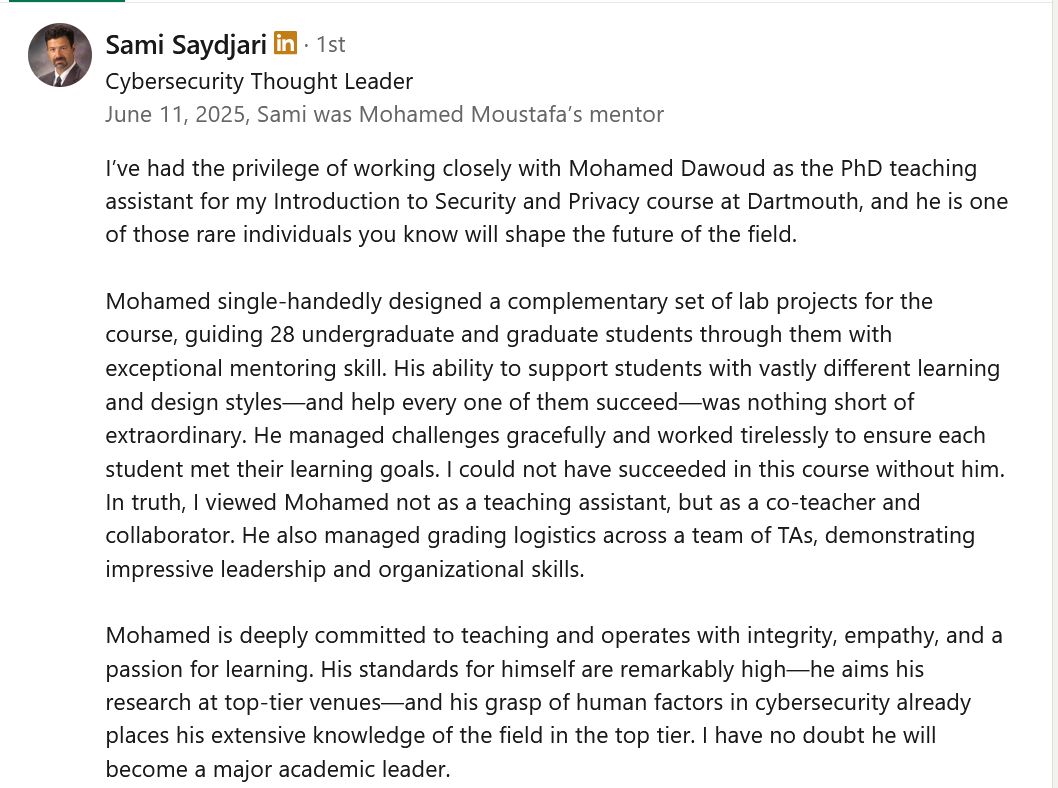Screen dimensions: 1058x788
Task: Click the 1st connection degree label
Action: click(330, 44)
